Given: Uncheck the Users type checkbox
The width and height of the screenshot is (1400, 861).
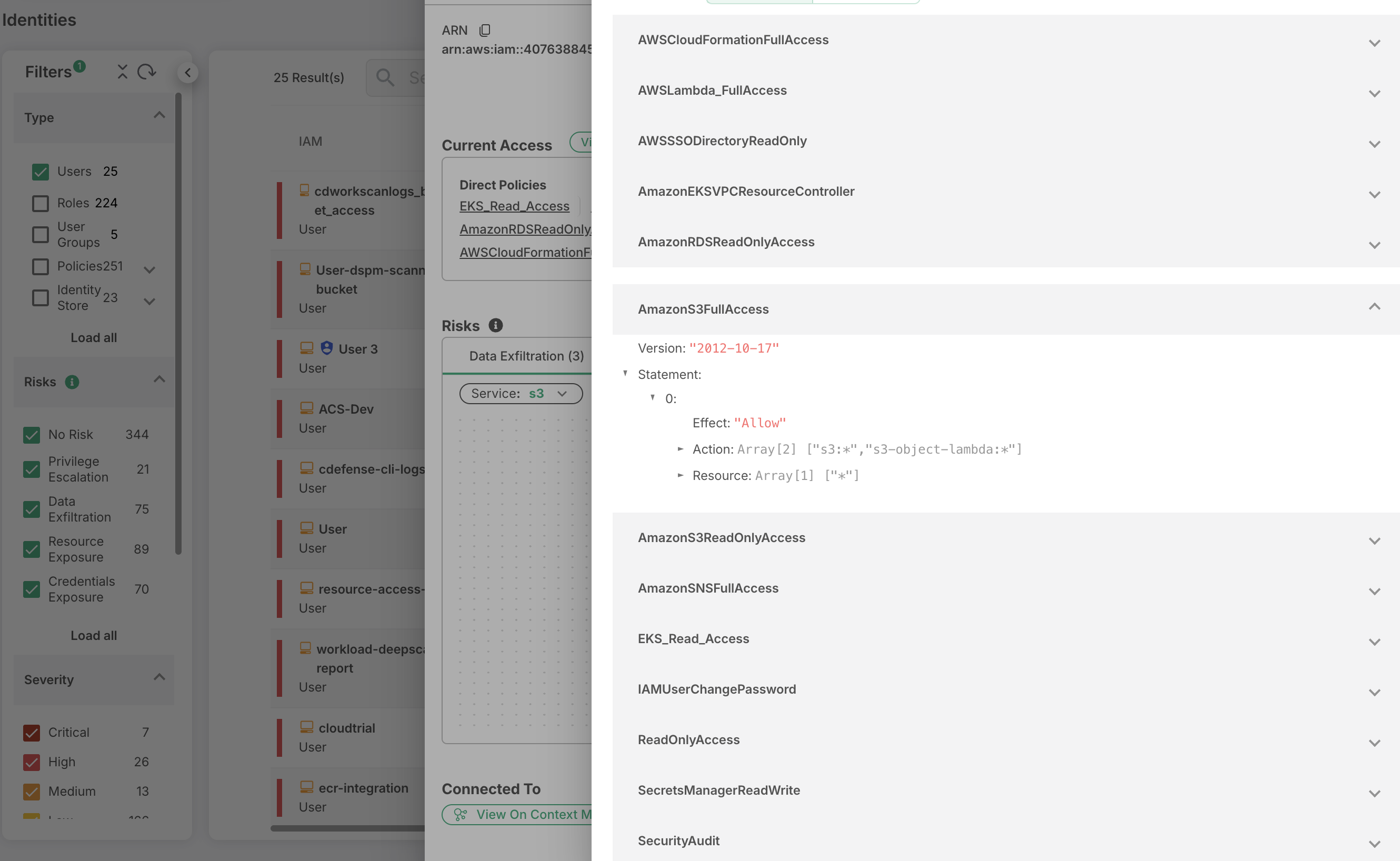Looking at the screenshot, I should (x=41, y=172).
